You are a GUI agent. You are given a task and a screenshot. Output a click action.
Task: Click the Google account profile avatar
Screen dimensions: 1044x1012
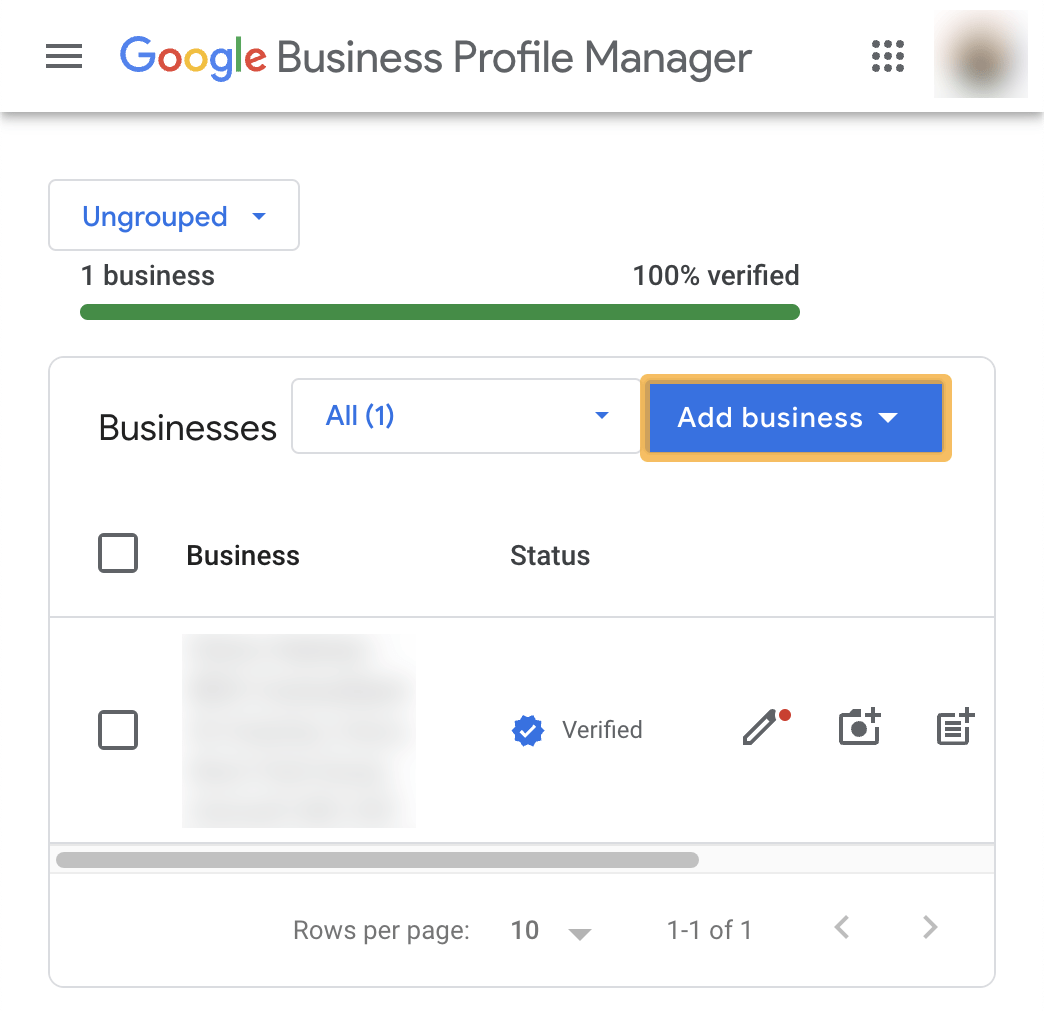click(x=980, y=54)
